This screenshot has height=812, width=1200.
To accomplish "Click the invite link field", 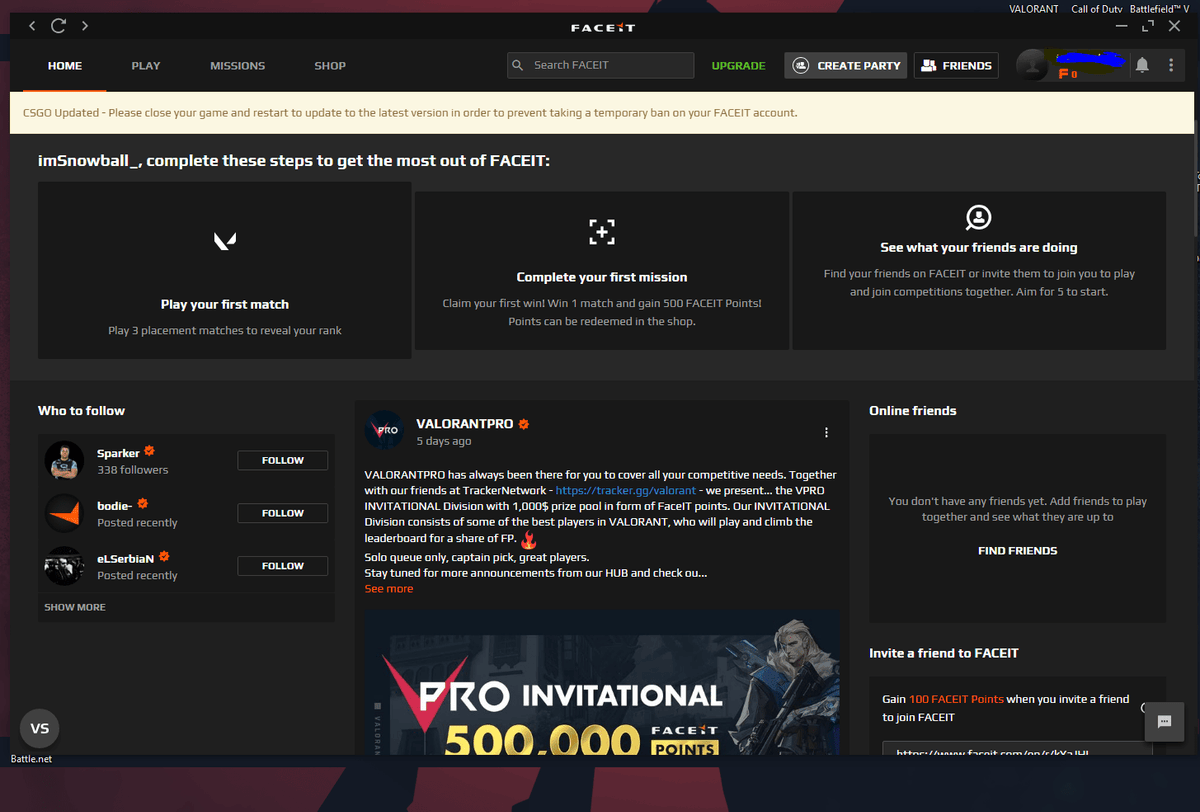I will [x=1017, y=748].
